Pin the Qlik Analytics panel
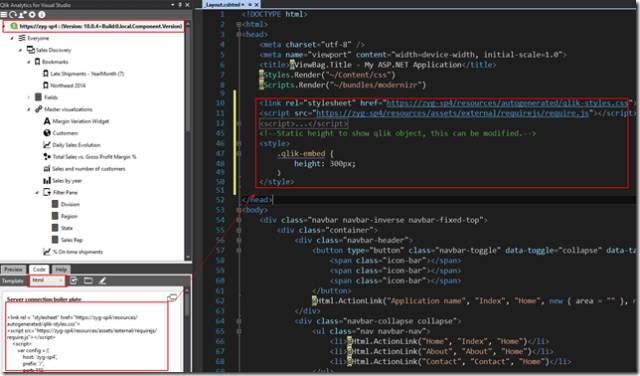 click(180, 4)
